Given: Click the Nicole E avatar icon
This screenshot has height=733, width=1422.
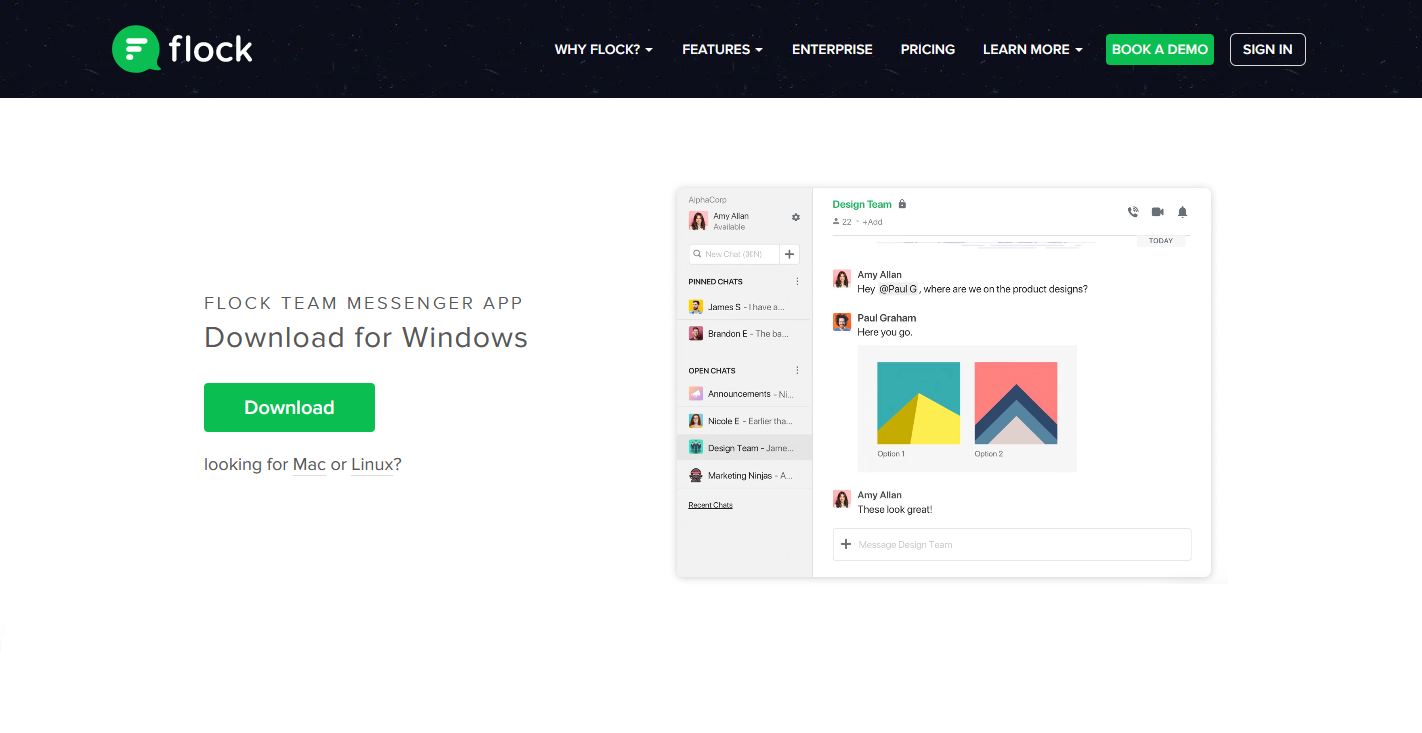Looking at the screenshot, I should (696, 421).
